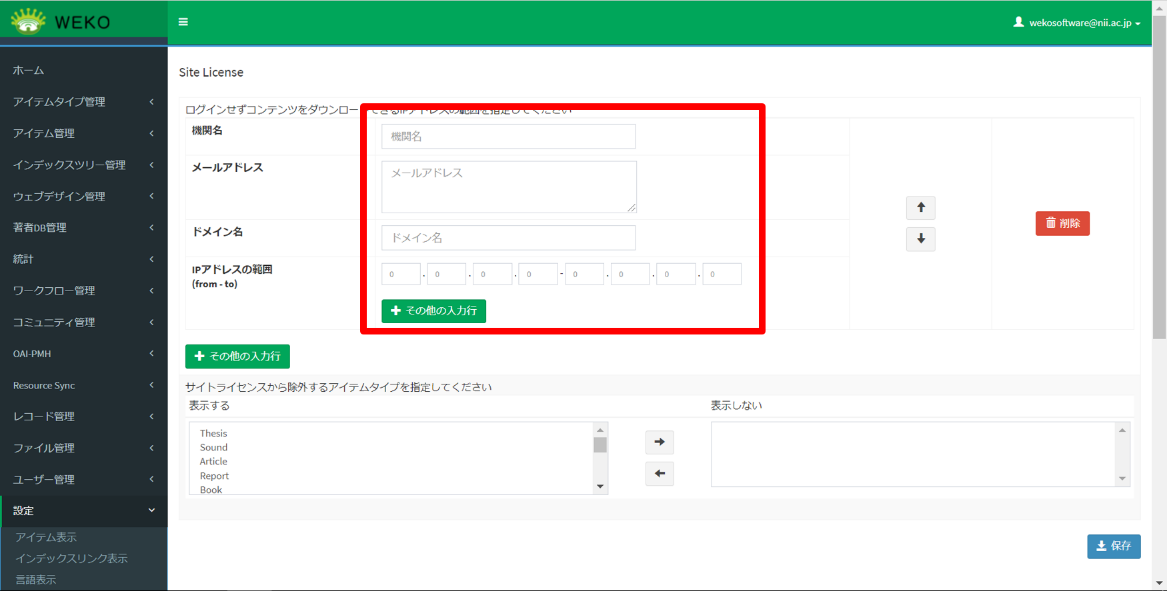Click the blue 保存 save button
1167x591 pixels.
tap(1113, 546)
